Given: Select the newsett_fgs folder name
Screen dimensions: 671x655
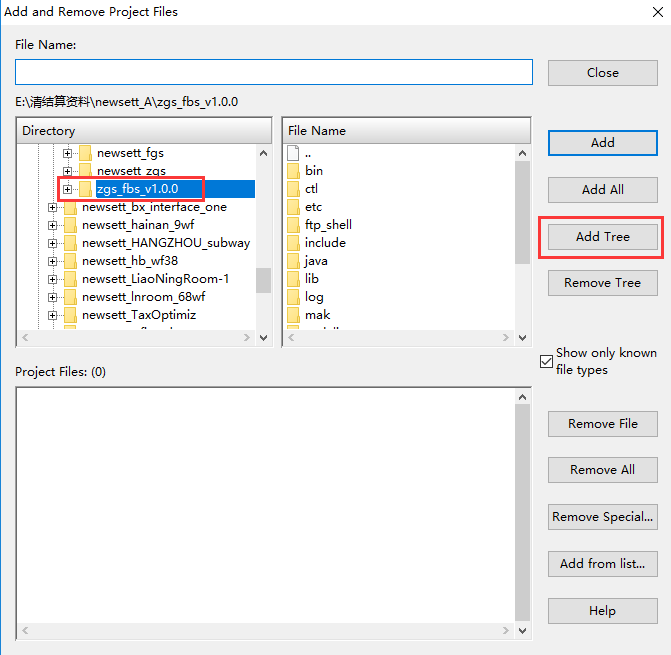Looking at the screenshot, I should pos(131,153).
